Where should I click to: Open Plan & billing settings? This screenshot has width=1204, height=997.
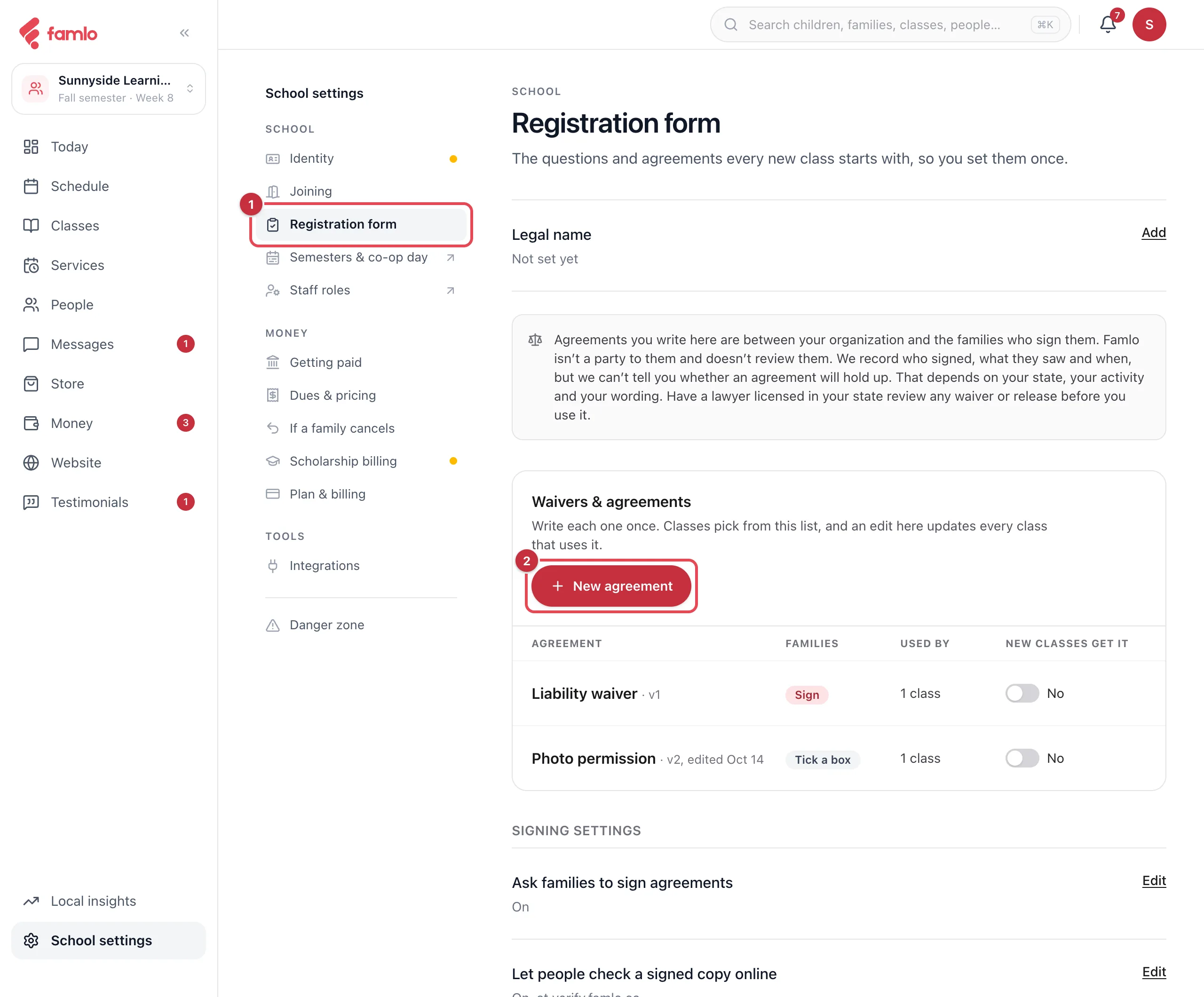pyautogui.click(x=361, y=494)
